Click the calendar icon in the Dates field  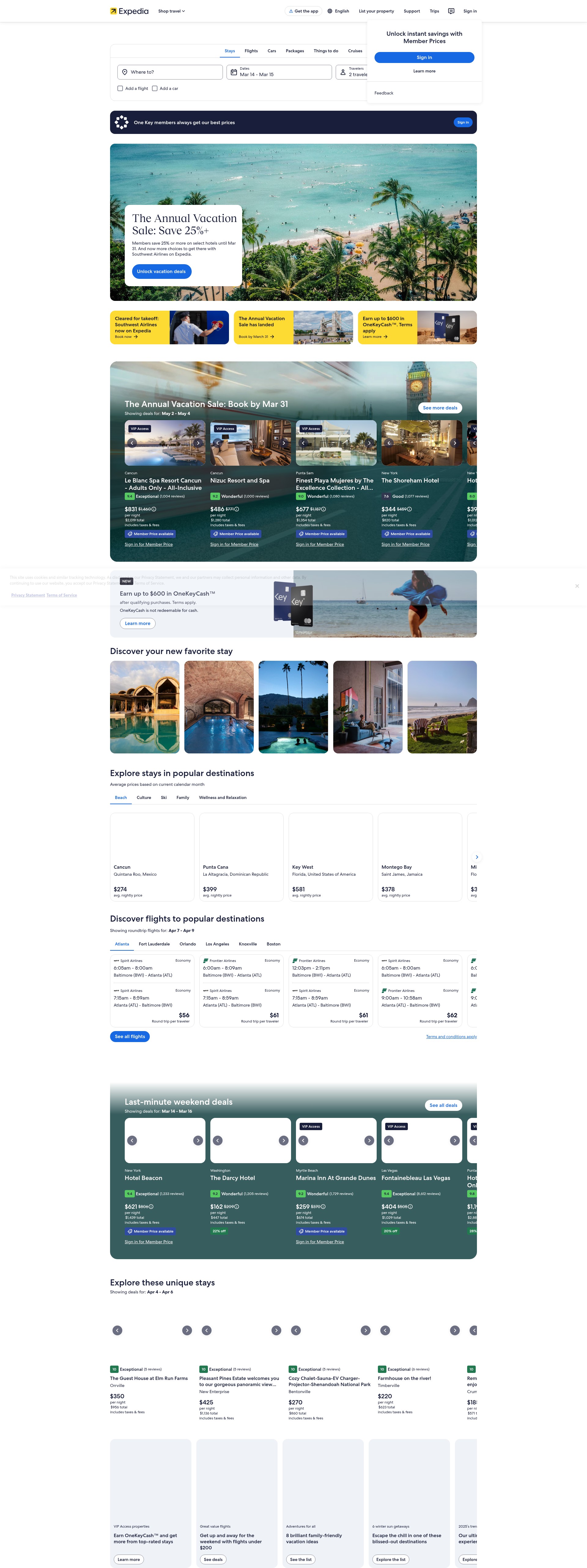(234, 72)
